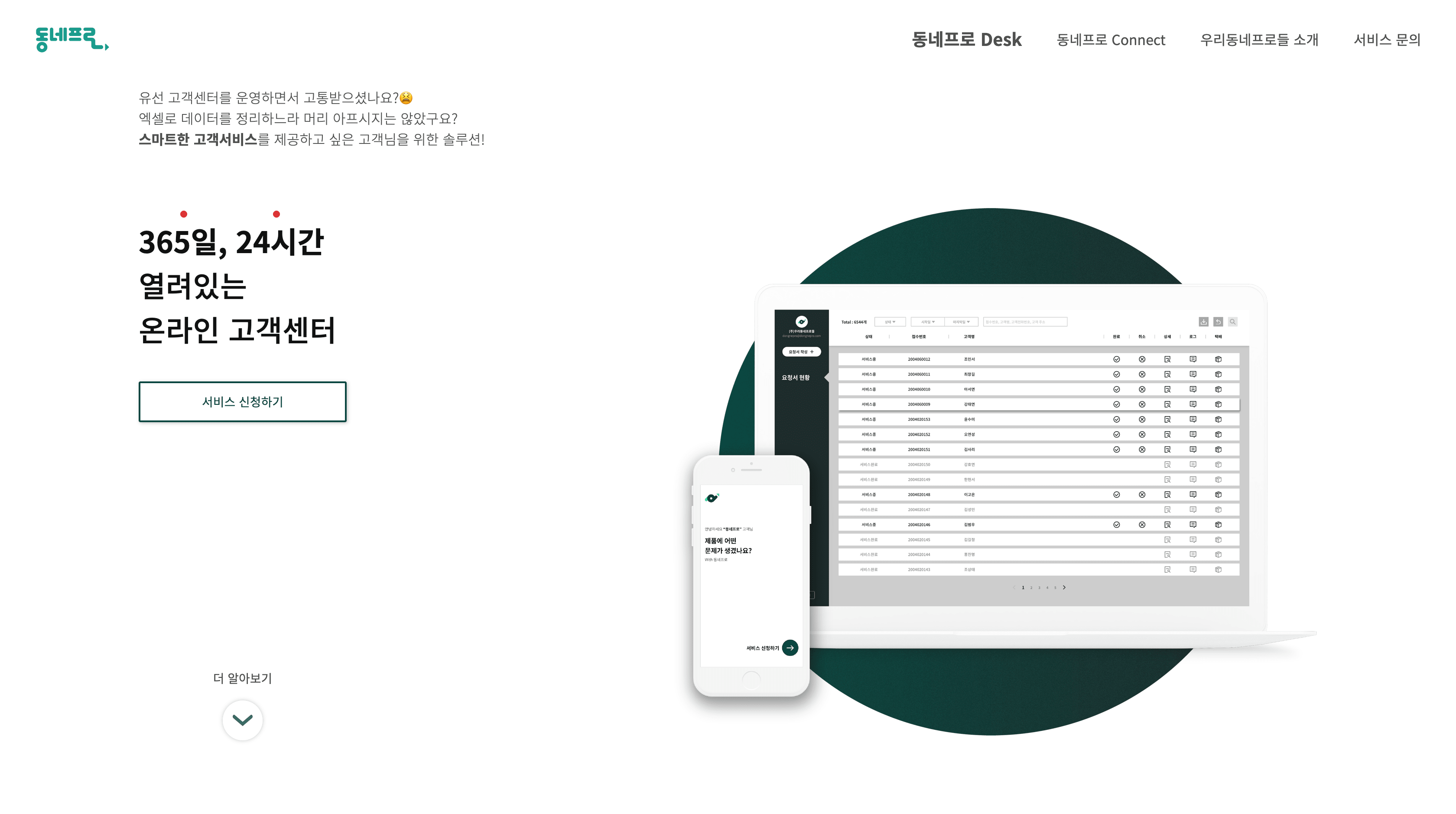
Task: Click the service registration arrow icon
Action: tap(790, 648)
